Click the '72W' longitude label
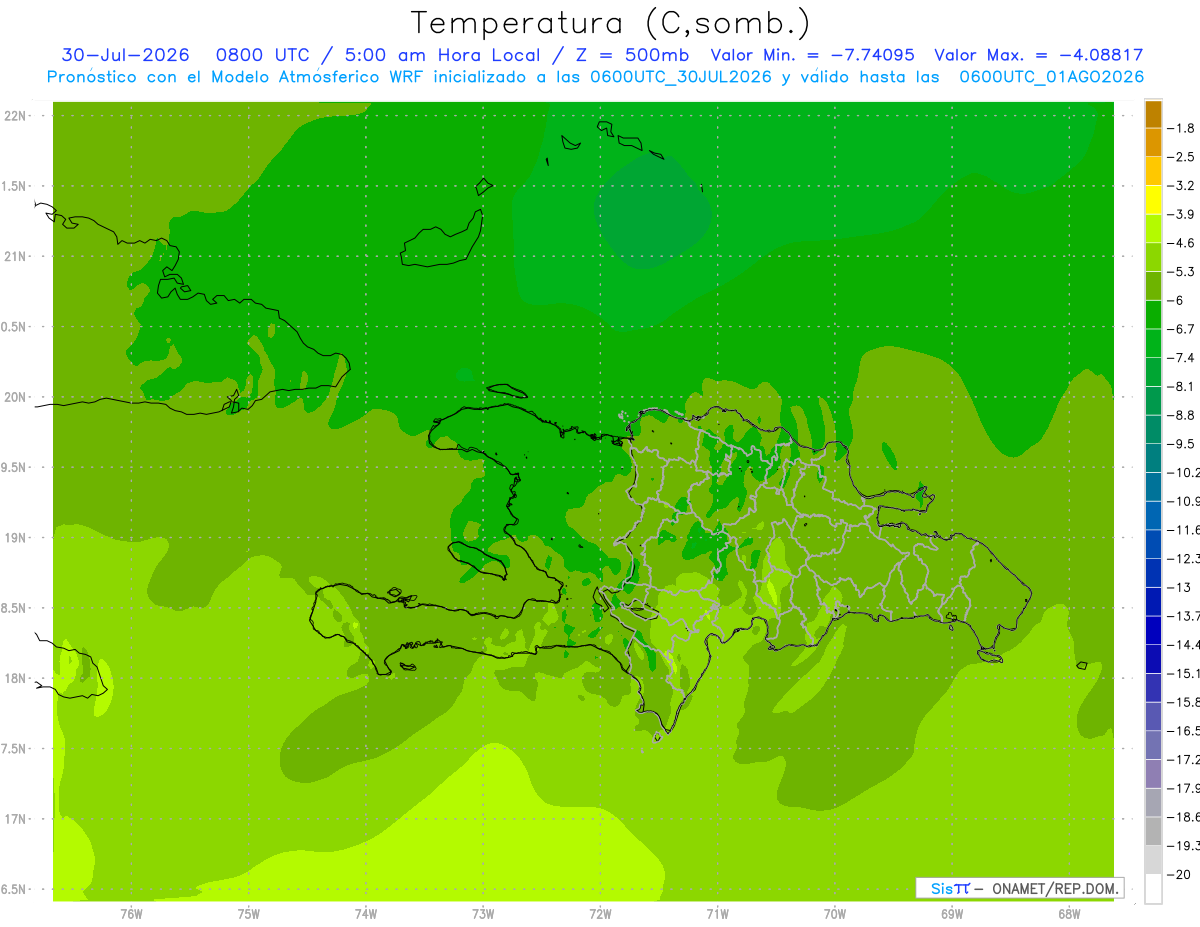This screenshot has width=1200, height=927. (x=600, y=914)
